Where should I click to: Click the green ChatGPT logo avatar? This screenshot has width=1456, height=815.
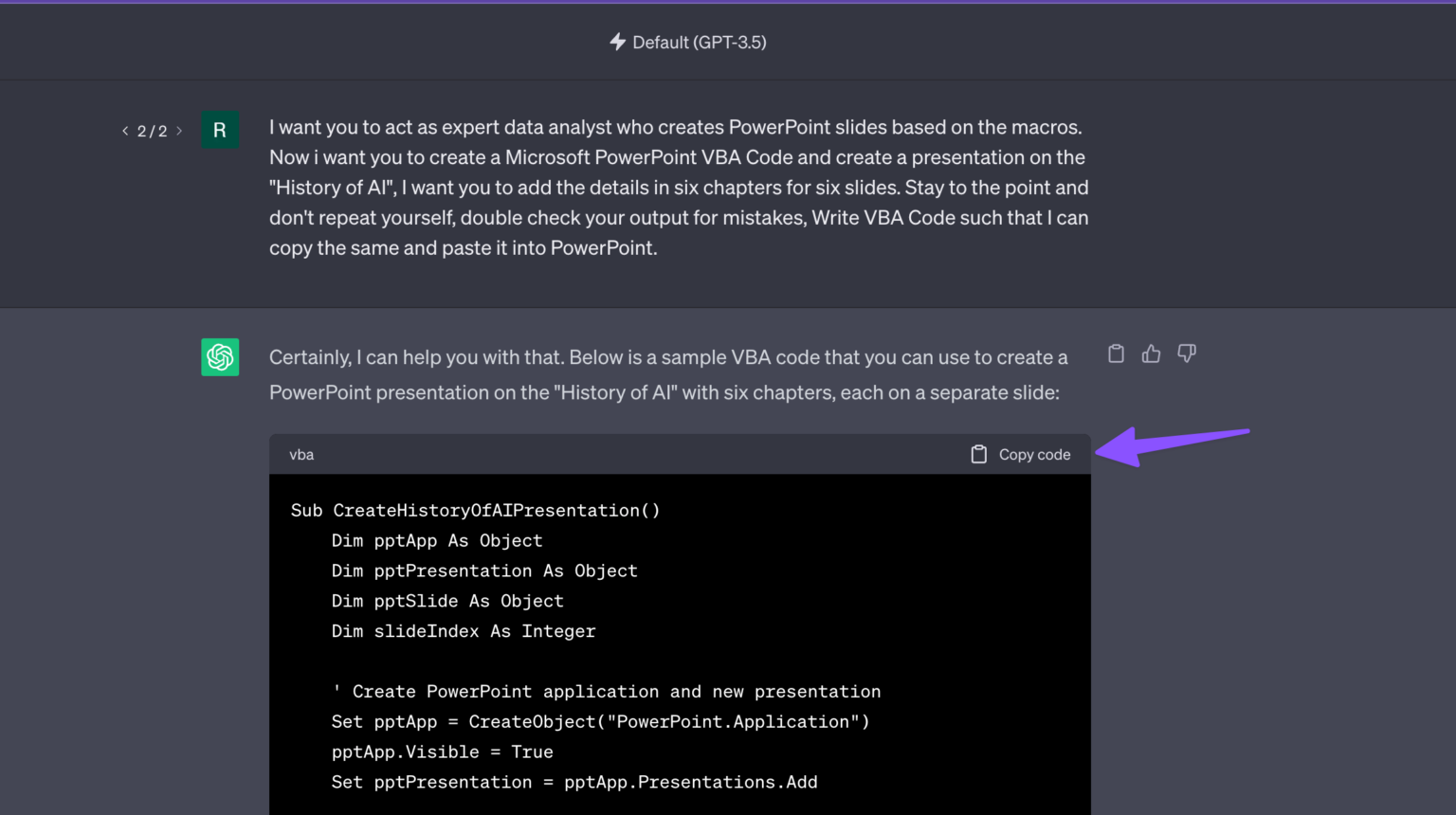point(220,357)
